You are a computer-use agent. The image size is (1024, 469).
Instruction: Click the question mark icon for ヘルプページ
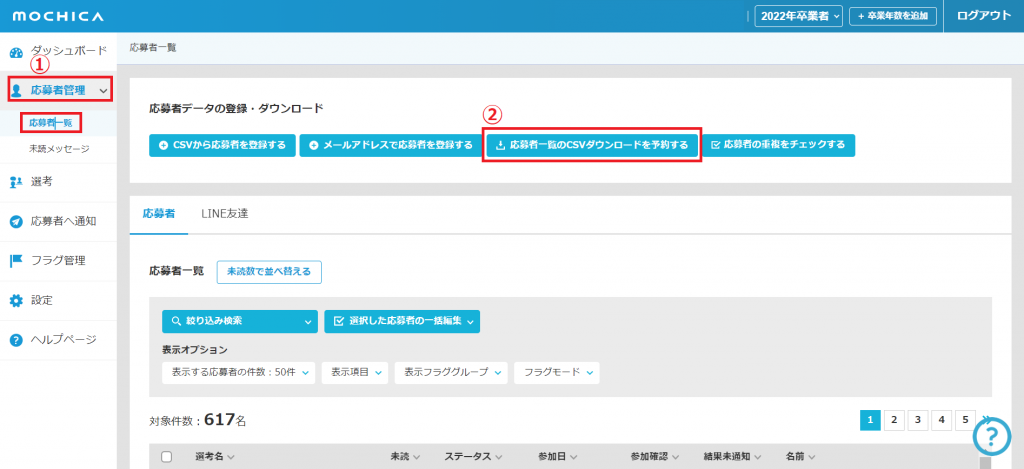(16, 340)
